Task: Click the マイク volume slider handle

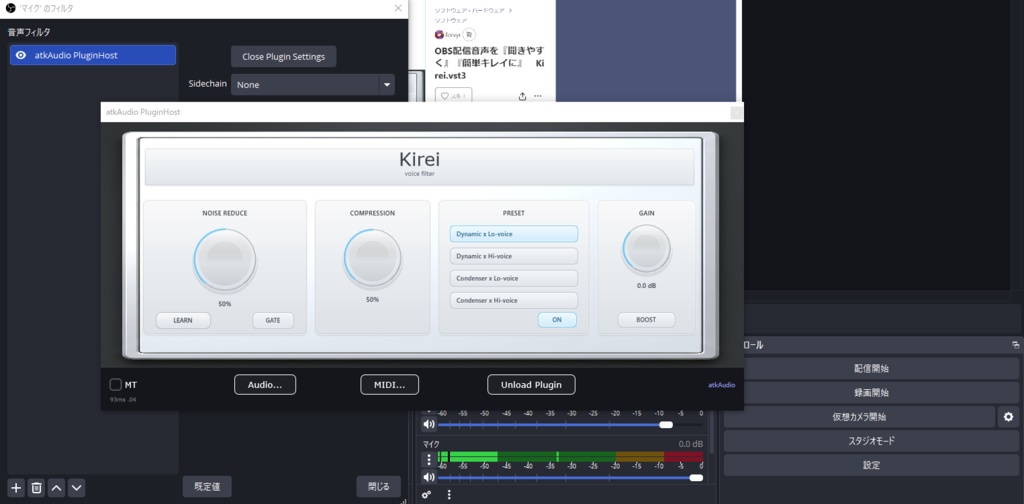Action: point(696,478)
